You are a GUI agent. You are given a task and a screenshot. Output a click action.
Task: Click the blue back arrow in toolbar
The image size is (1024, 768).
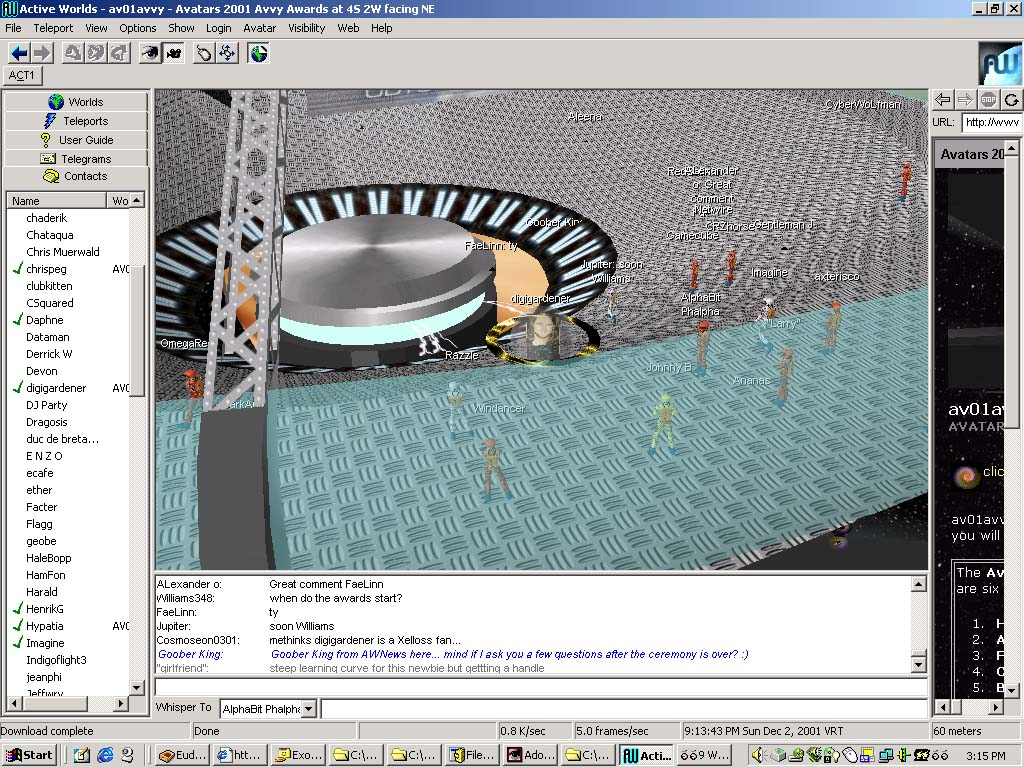18,53
